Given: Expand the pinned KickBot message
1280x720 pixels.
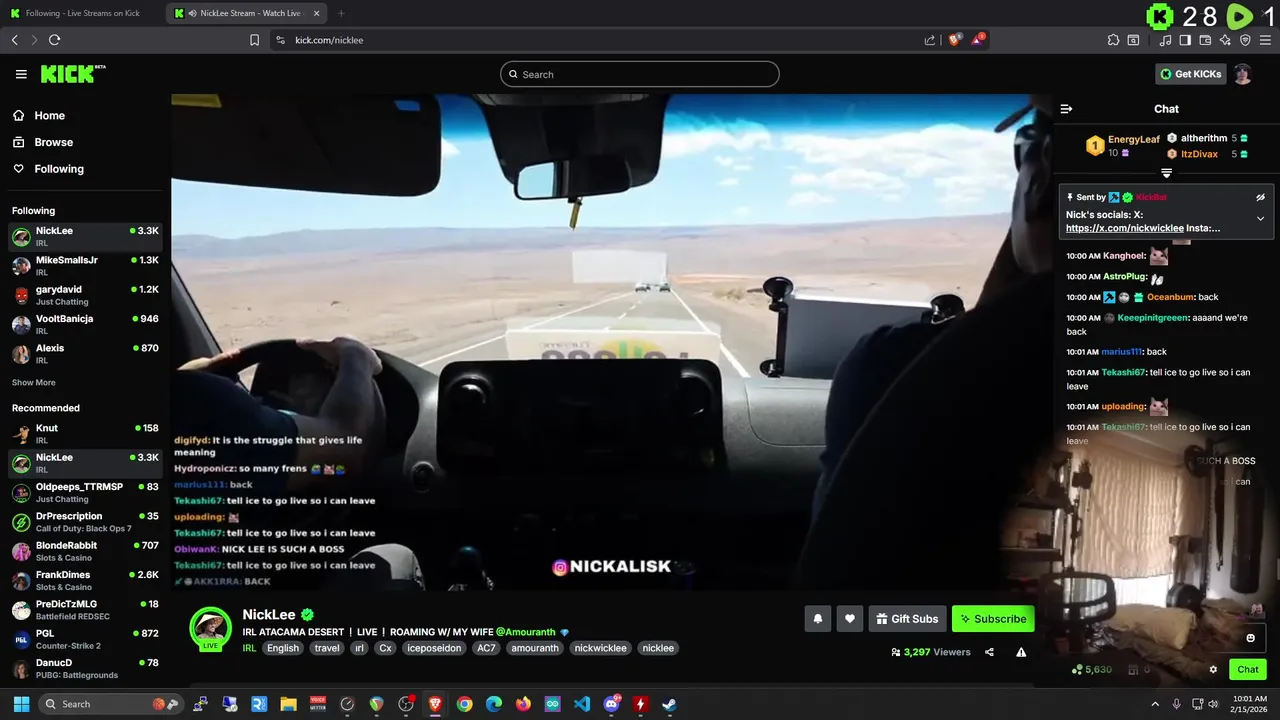Looking at the screenshot, I should 1260,218.
